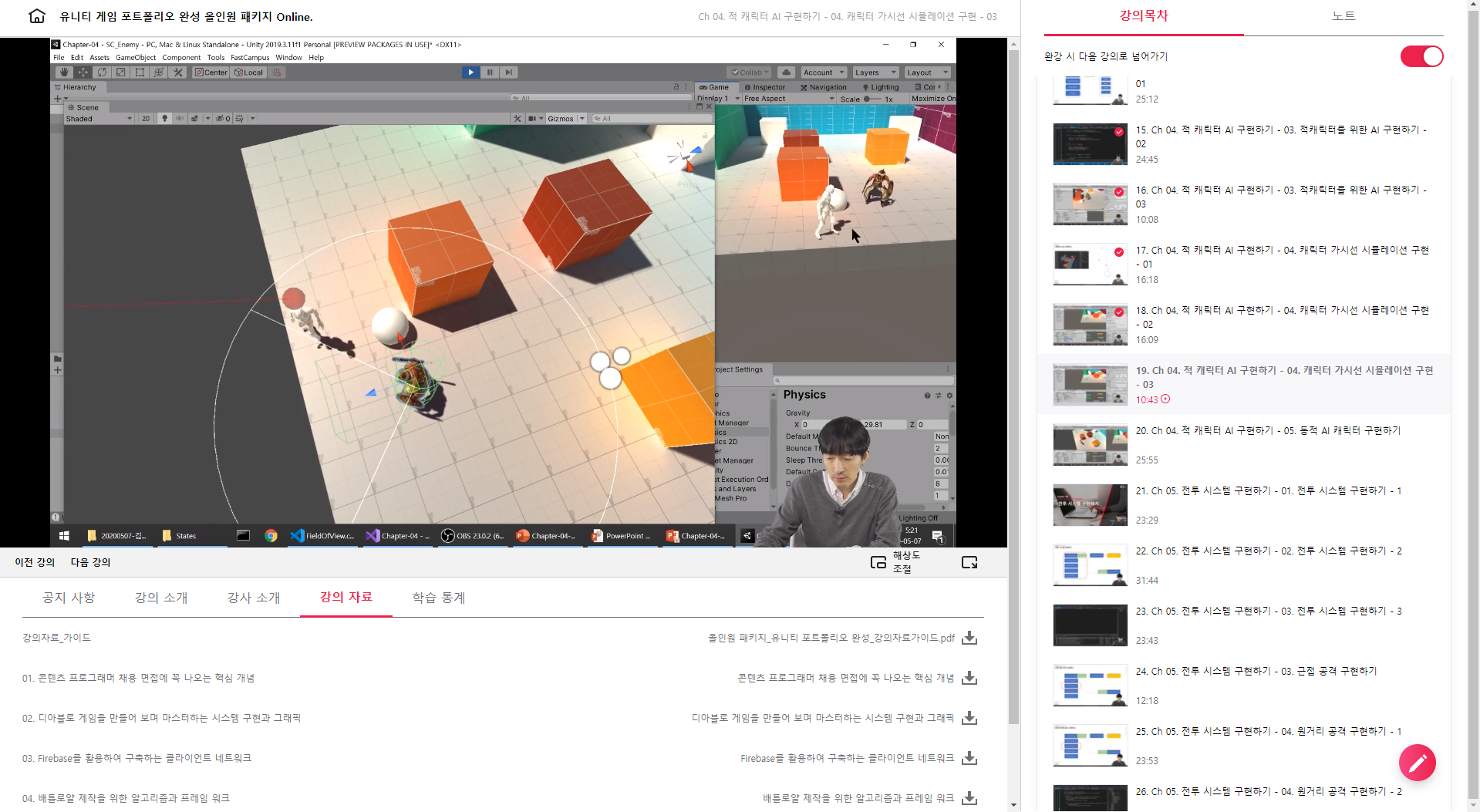
Task: Click the Hierarchy panel lock icon
Action: tap(676, 87)
